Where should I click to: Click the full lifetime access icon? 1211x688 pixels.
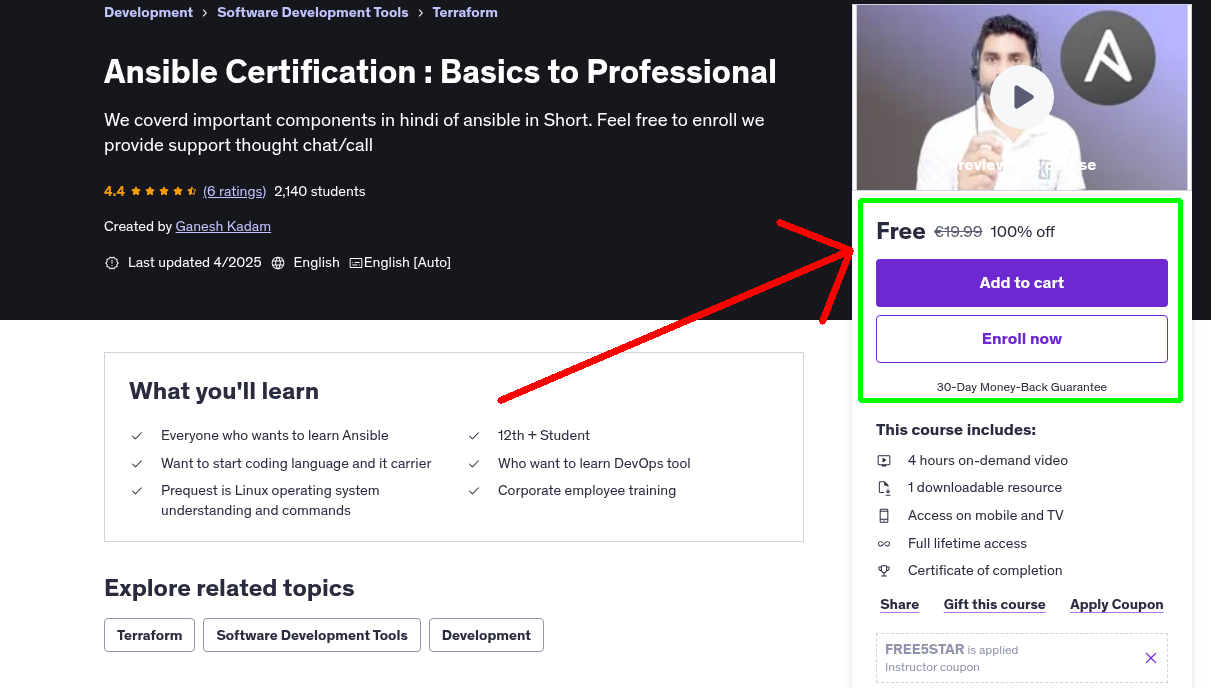885,543
